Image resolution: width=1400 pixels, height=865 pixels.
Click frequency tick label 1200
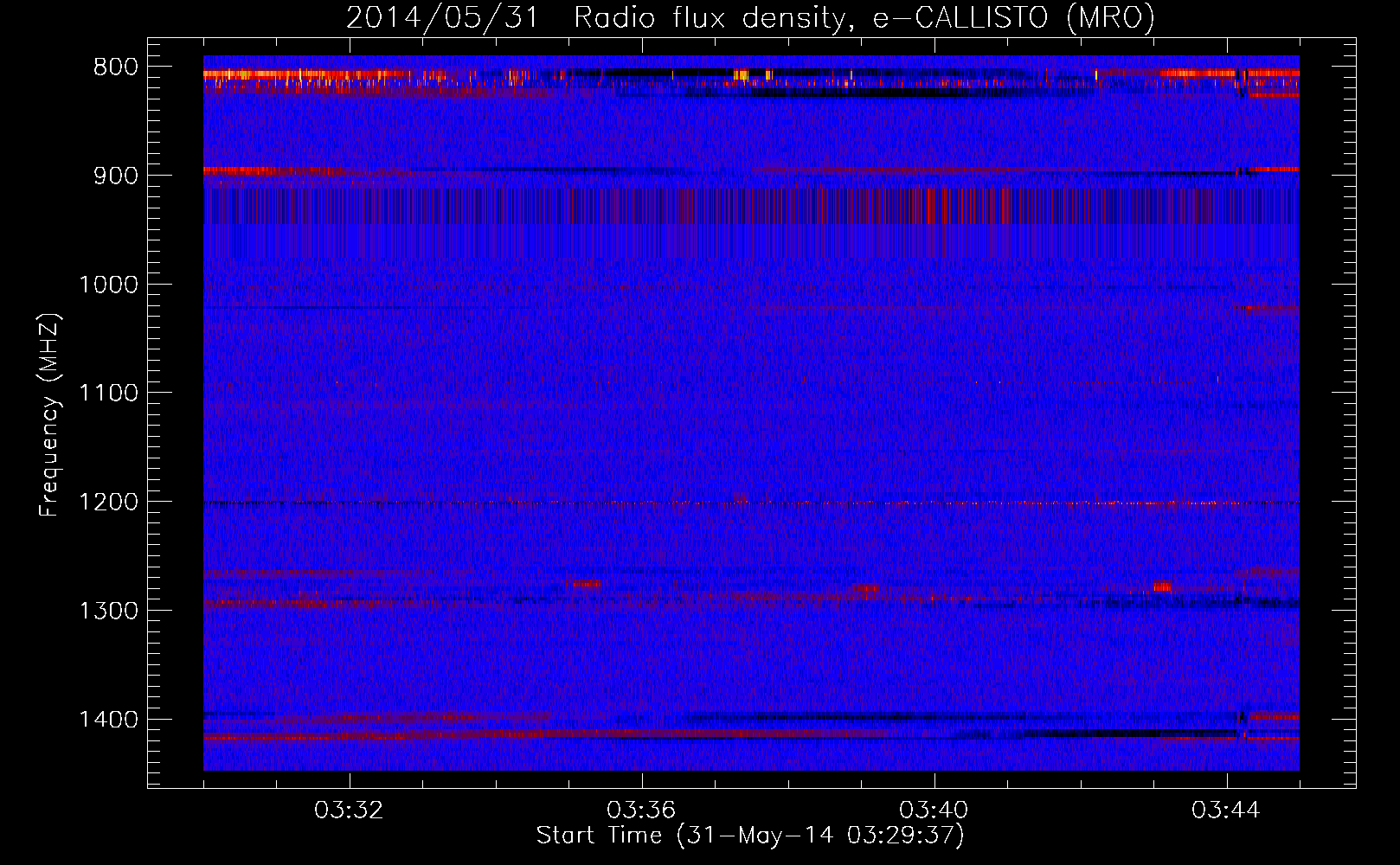click(109, 503)
